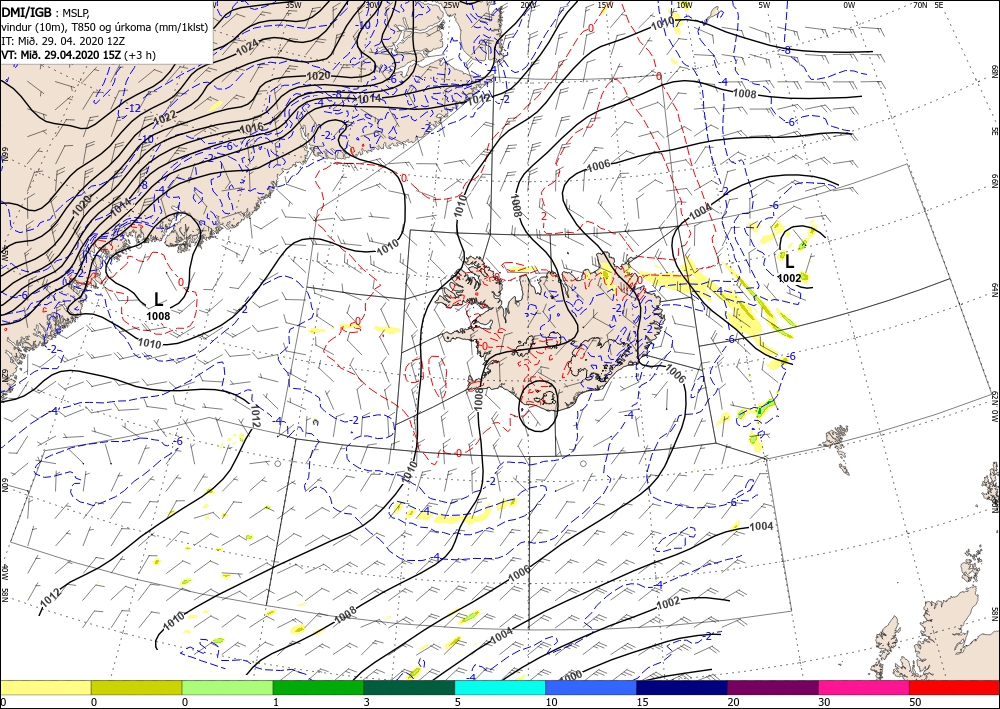Click the 1000 isobar label at bottom
The height and width of the screenshot is (709, 1000).
click(570, 676)
